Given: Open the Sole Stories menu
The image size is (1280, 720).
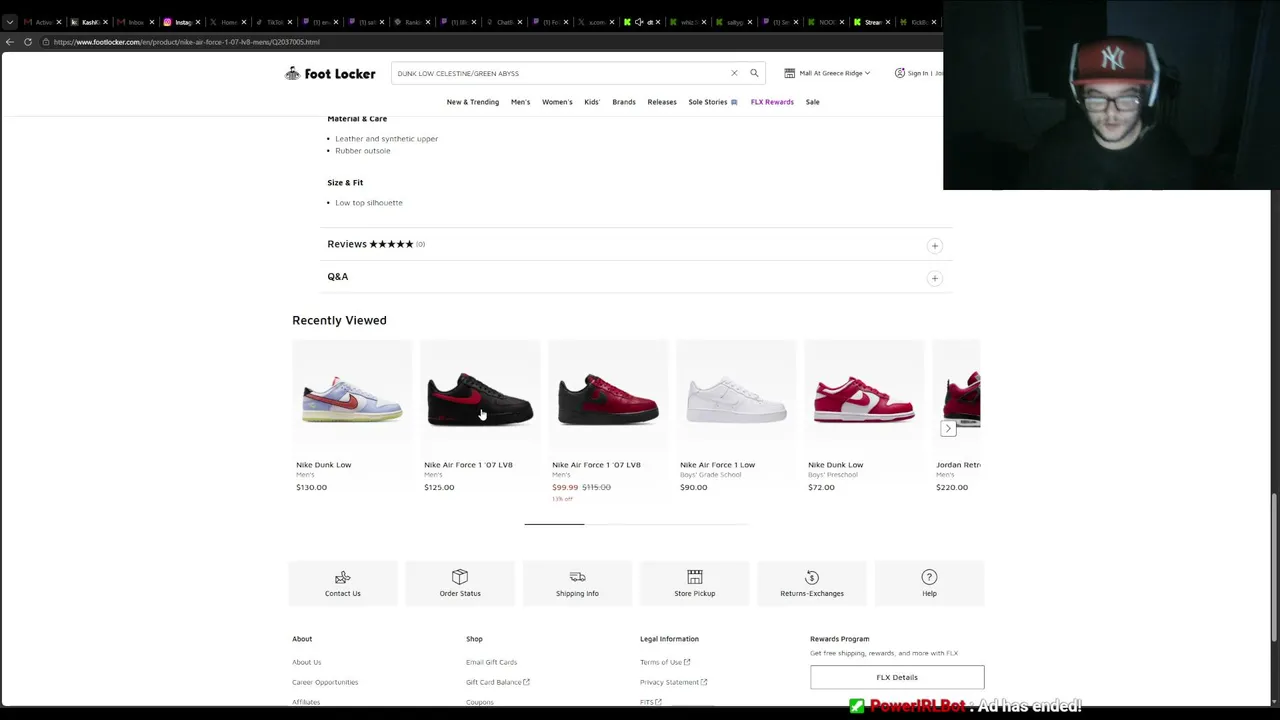Looking at the screenshot, I should tap(712, 102).
